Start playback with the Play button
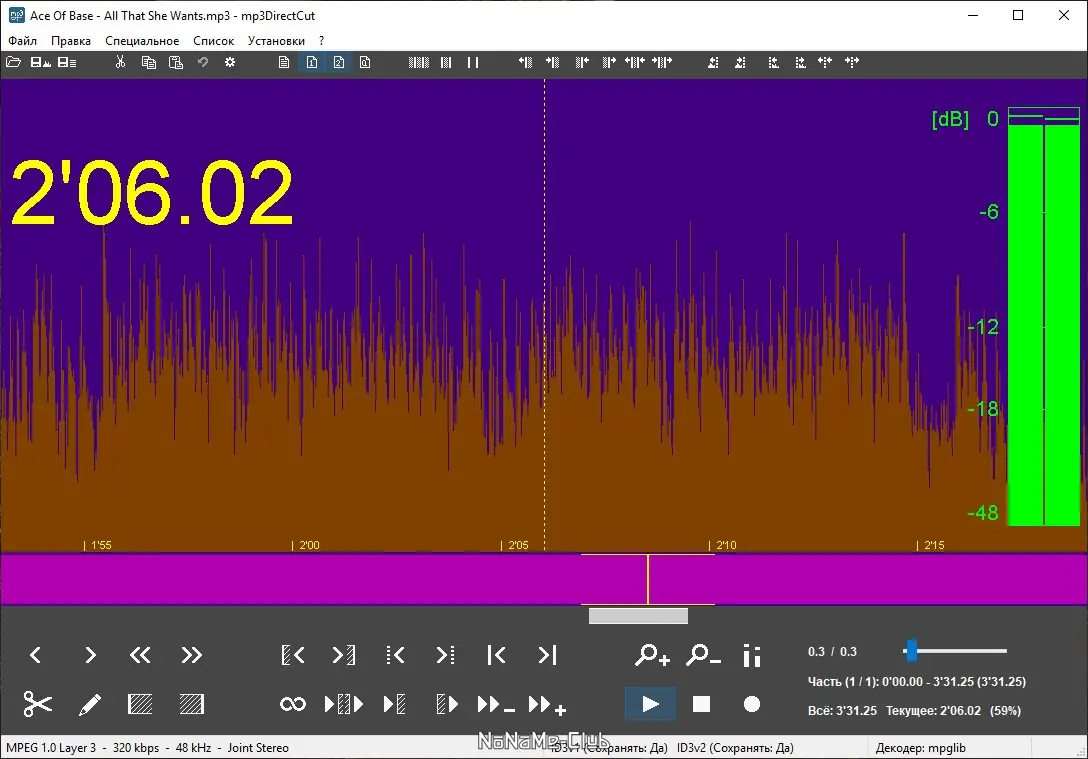The image size is (1088, 759). tap(650, 704)
